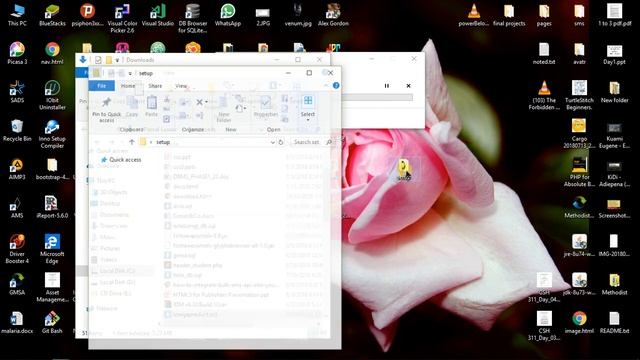Pause the file copy progress dialog
Screen dimensions: 640x360
pyautogui.click(x=387, y=86)
